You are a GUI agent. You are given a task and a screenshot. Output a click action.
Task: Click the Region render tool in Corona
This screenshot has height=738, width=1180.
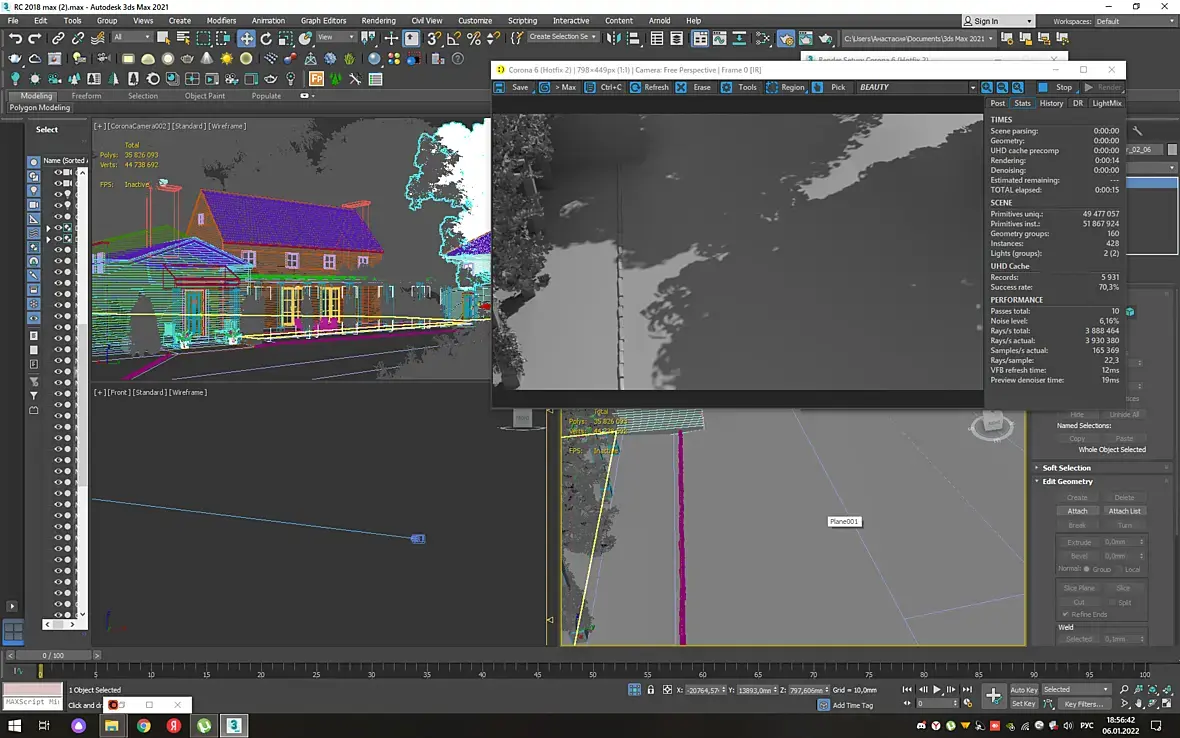785,87
